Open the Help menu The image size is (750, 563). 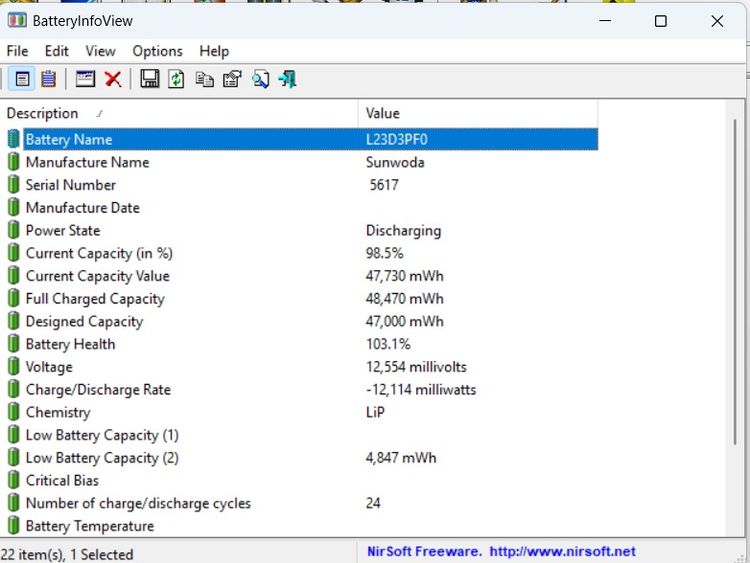(x=214, y=51)
